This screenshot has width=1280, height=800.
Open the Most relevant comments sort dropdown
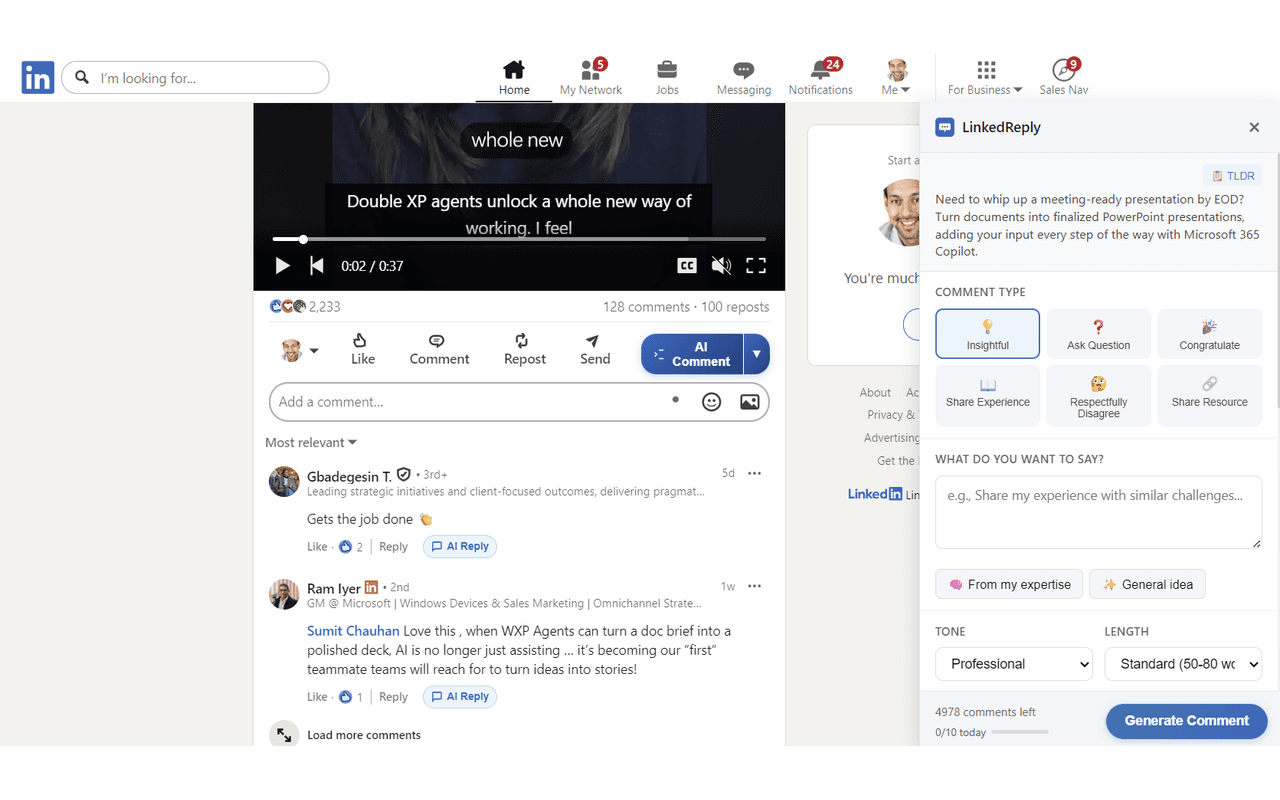coord(311,442)
